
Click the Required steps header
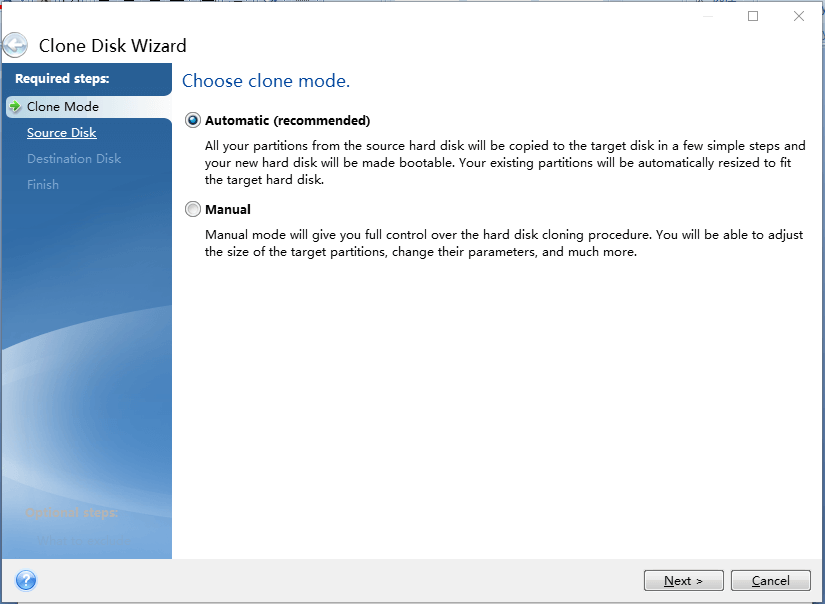62,78
